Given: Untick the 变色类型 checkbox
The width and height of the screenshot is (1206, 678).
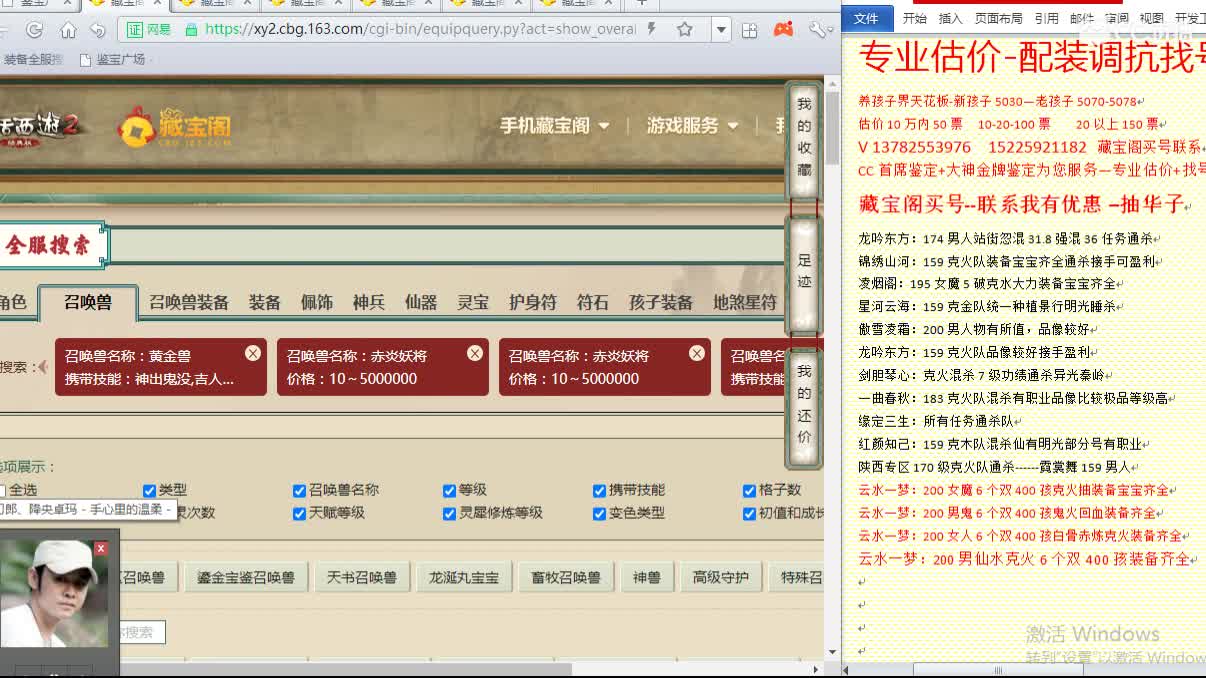Looking at the screenshot, I should tap(599, 513).
